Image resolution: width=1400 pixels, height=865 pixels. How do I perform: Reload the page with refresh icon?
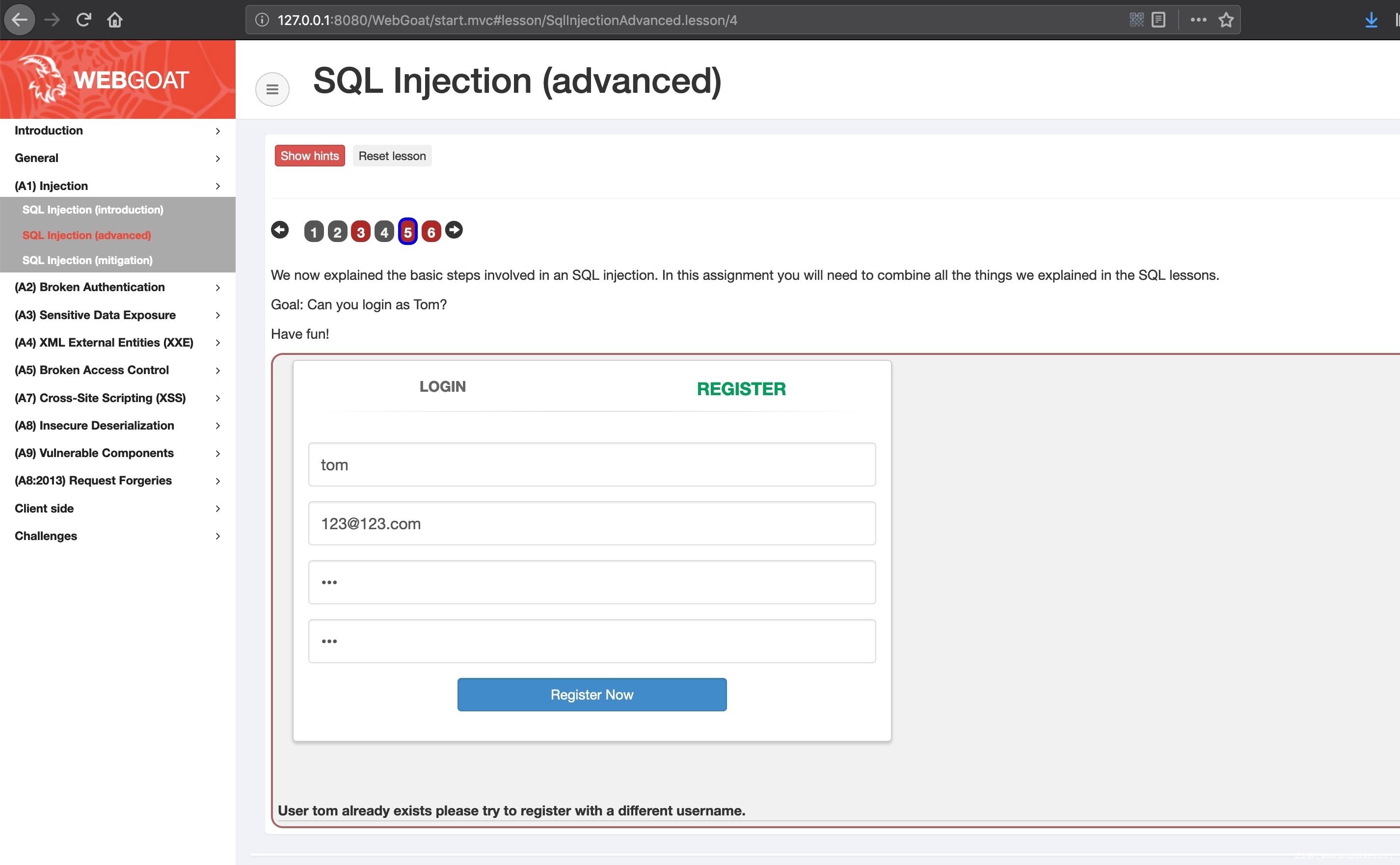pos(83,20)
